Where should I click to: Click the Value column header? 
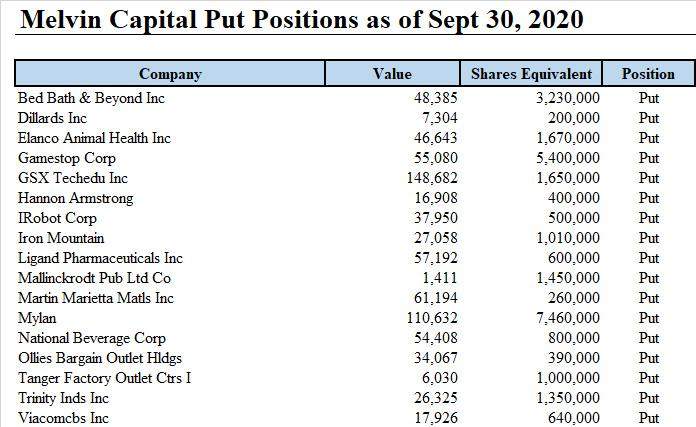tap(392, 73)
